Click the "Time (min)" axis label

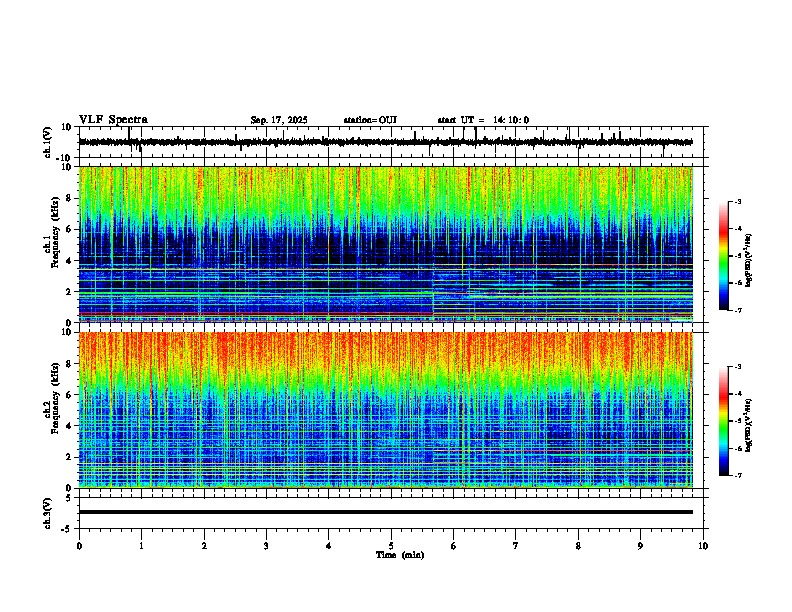click(400, 555)
